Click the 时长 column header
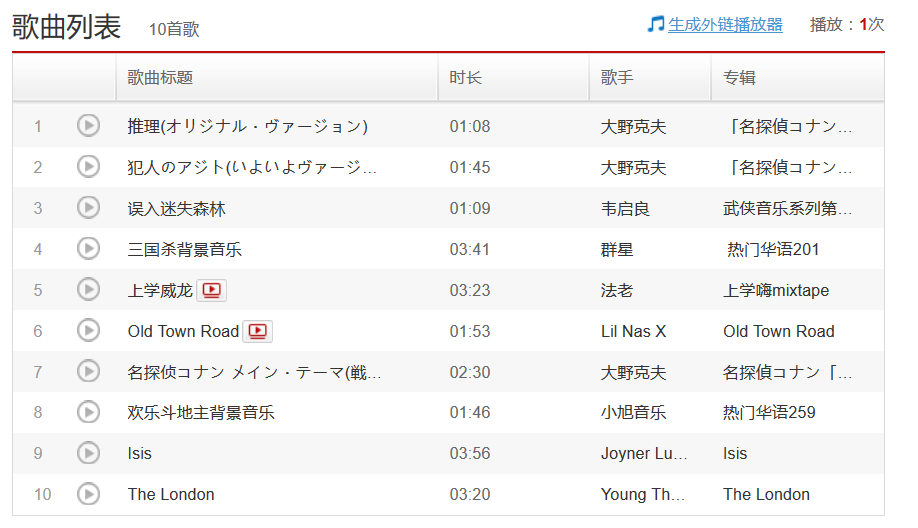 [x=465, y=77]
